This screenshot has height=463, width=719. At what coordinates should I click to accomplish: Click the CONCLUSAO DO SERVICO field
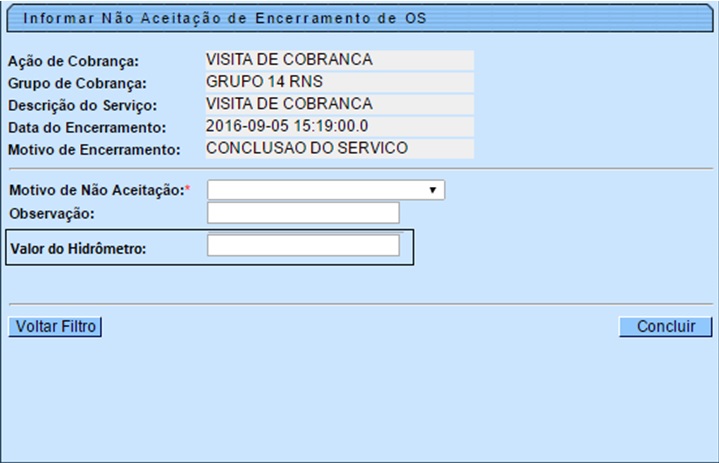[338, 149]
